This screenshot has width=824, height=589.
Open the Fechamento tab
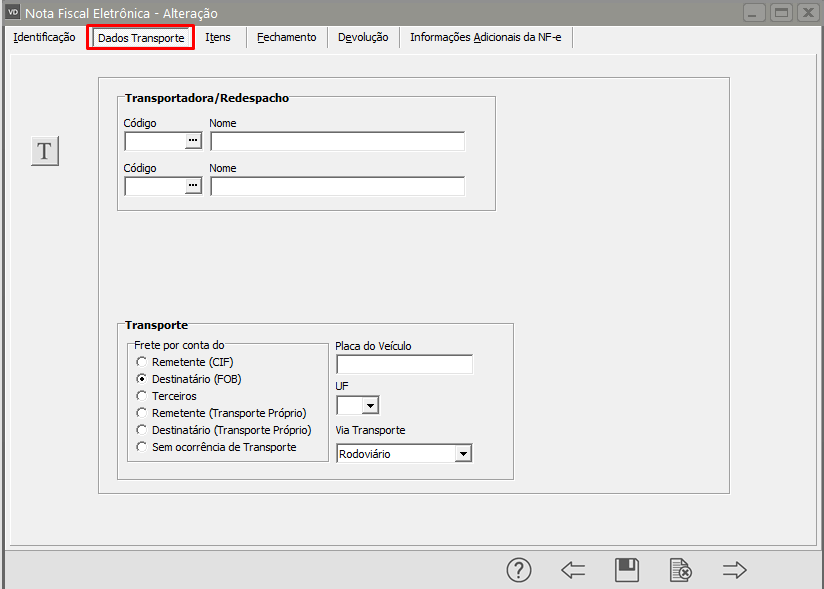tap(286, 37)
